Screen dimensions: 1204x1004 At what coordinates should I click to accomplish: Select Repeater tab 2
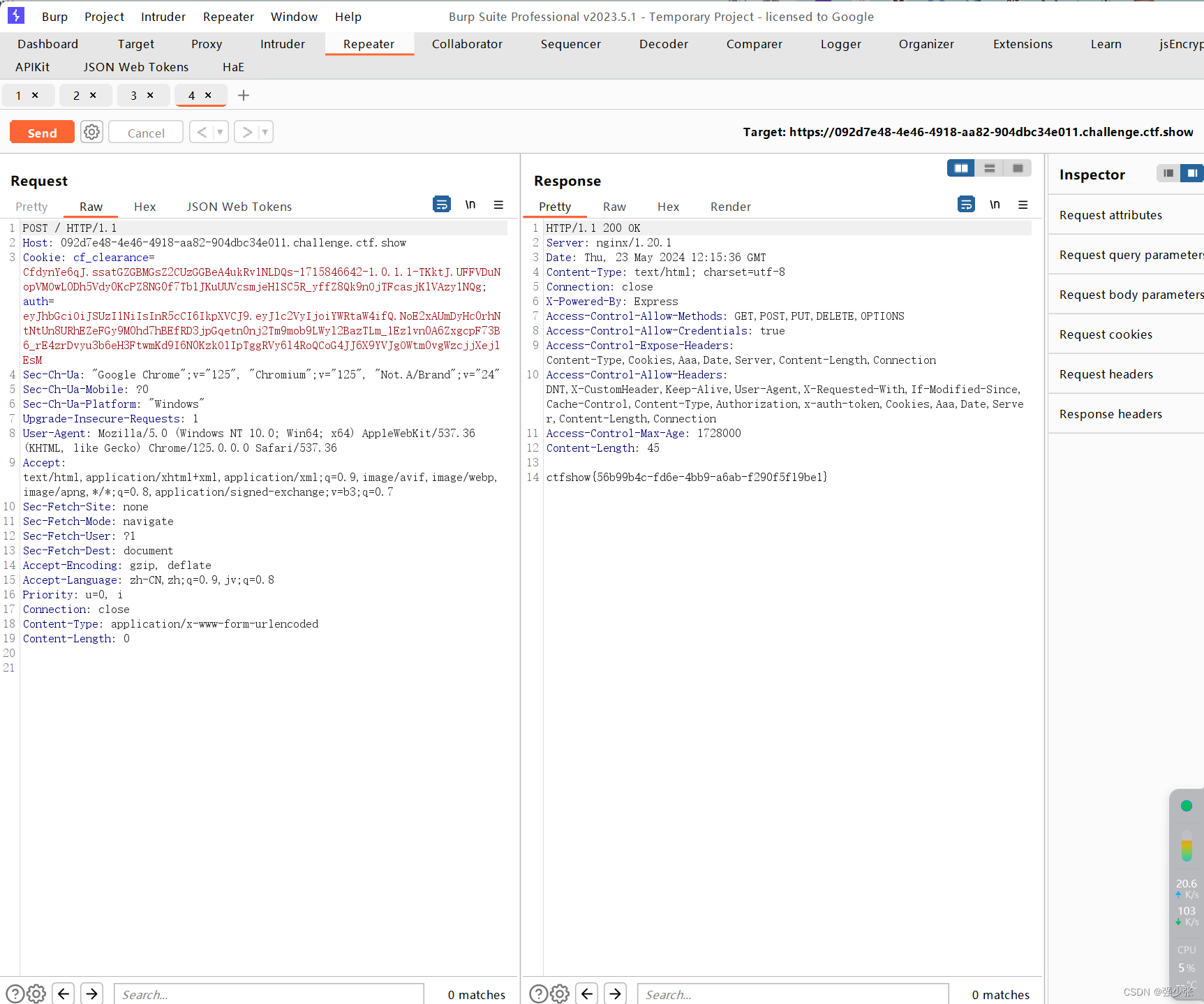(x=77, y=95)
